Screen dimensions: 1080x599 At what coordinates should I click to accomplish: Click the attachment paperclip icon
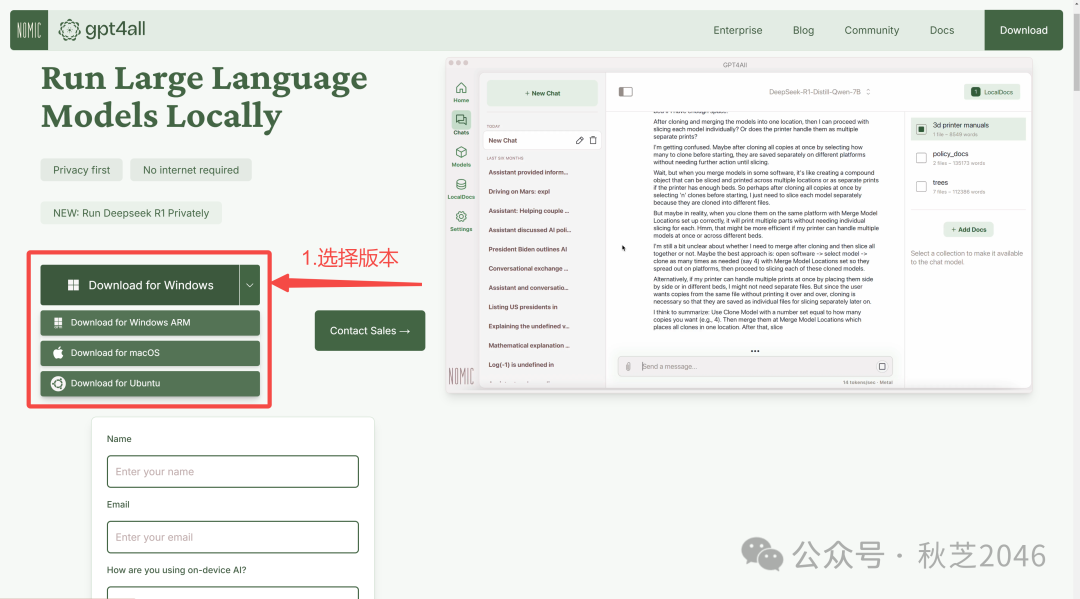(628, 366)
